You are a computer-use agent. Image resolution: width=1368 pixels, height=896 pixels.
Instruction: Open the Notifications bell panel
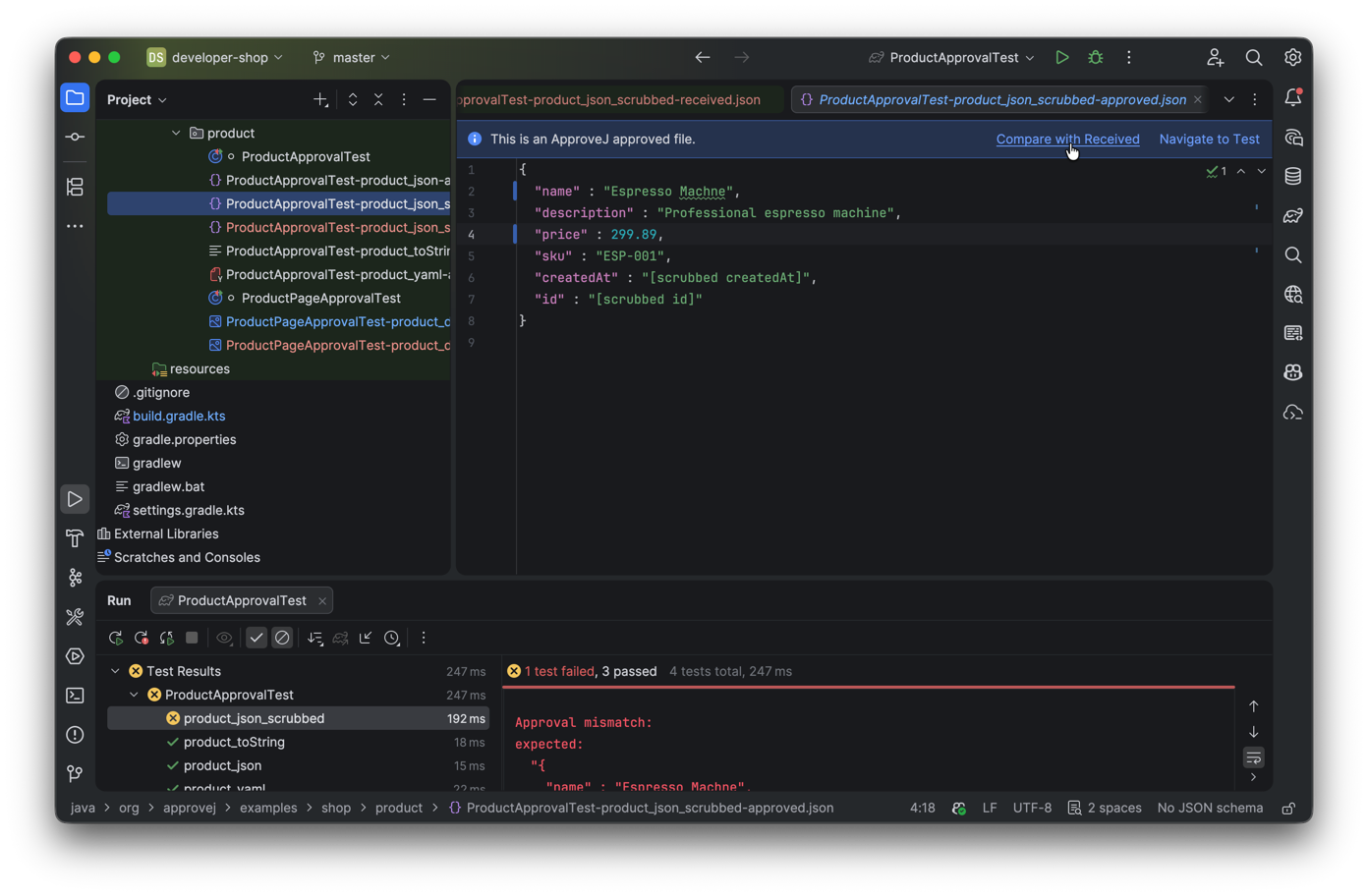pos(1292,97)
